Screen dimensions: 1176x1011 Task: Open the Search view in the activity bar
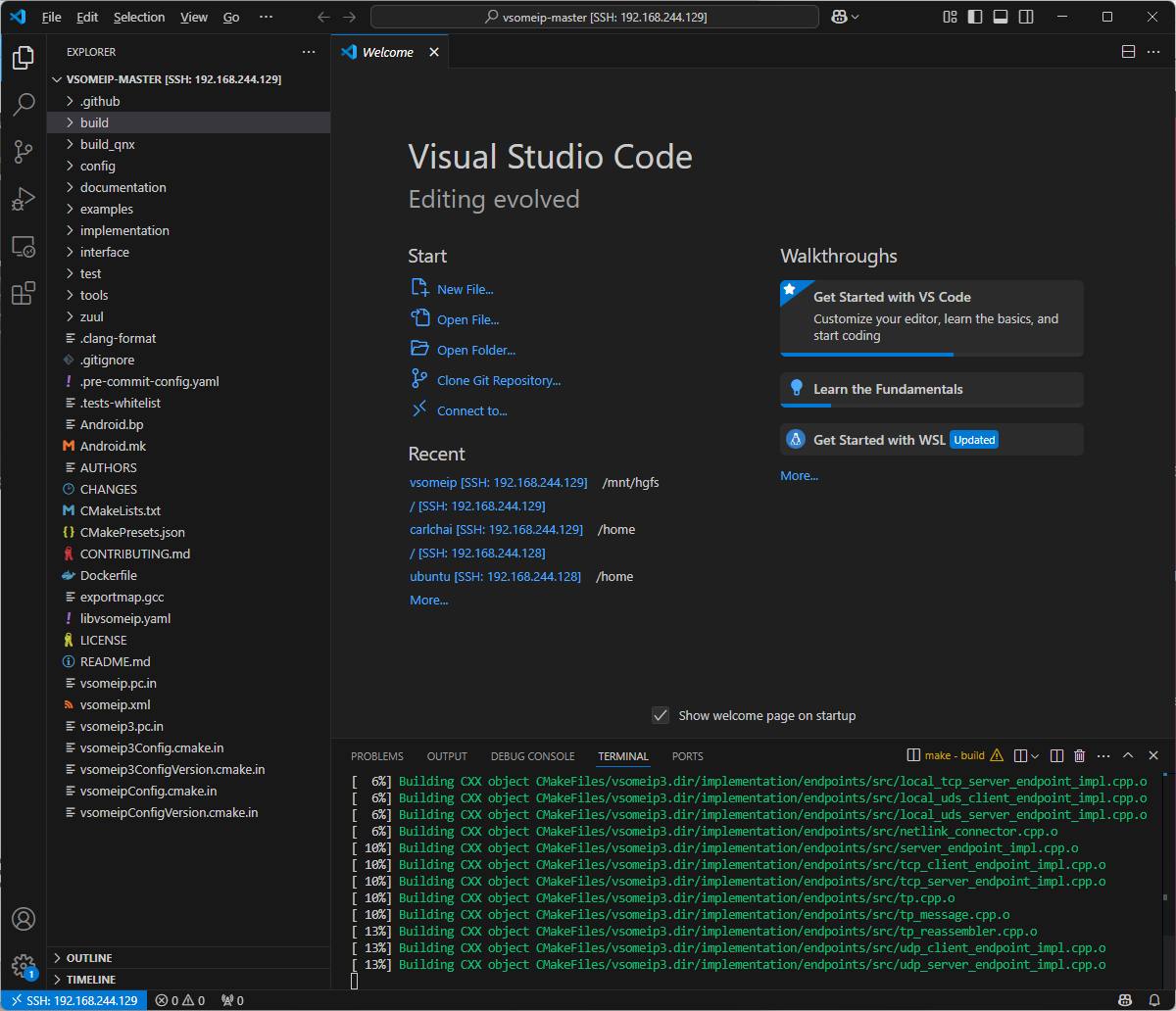pos(24,105)
